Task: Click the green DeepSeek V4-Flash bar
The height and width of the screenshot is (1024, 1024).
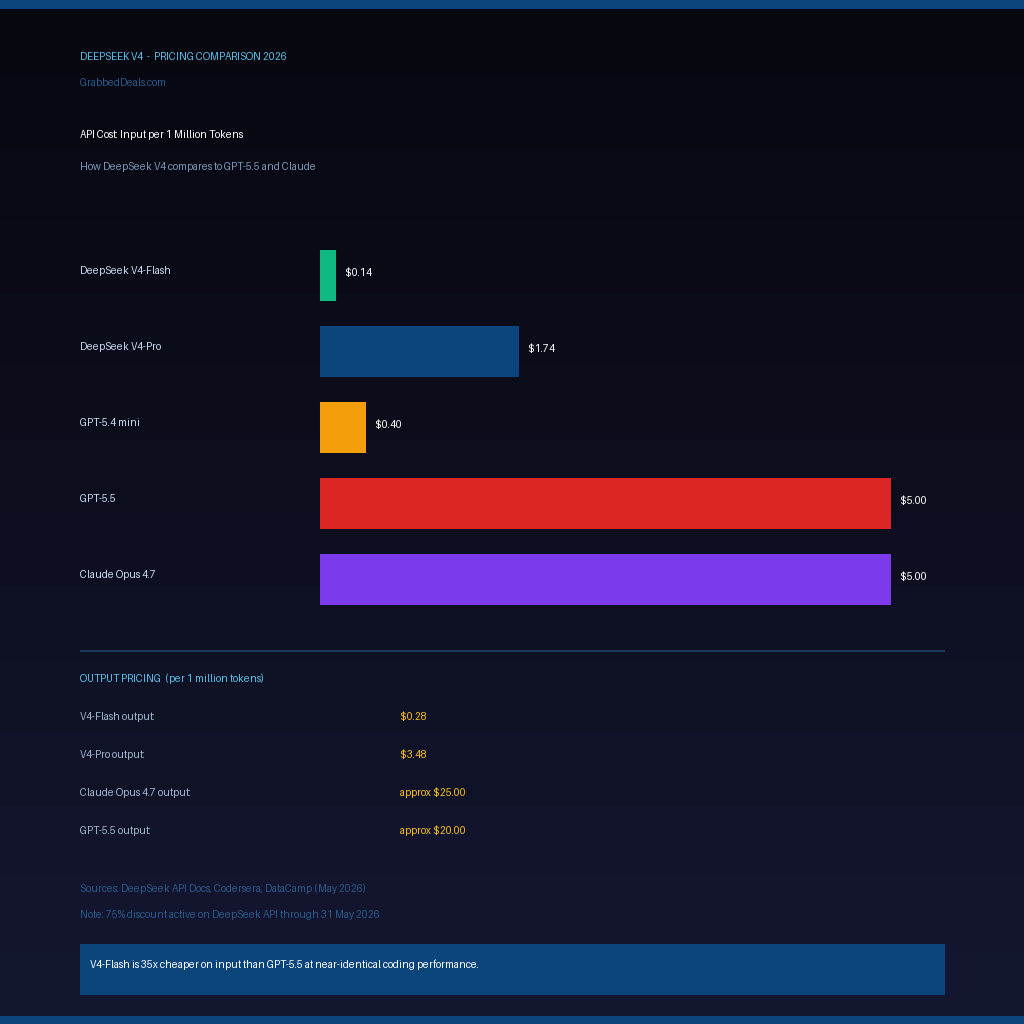Action: (x=328, y=276)
